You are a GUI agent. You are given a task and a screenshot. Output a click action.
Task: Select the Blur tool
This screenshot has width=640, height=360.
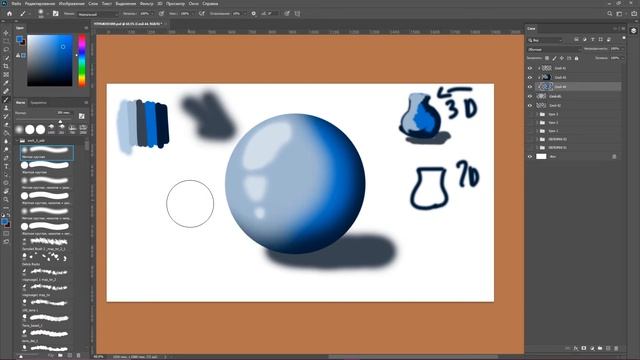point(6,141)
